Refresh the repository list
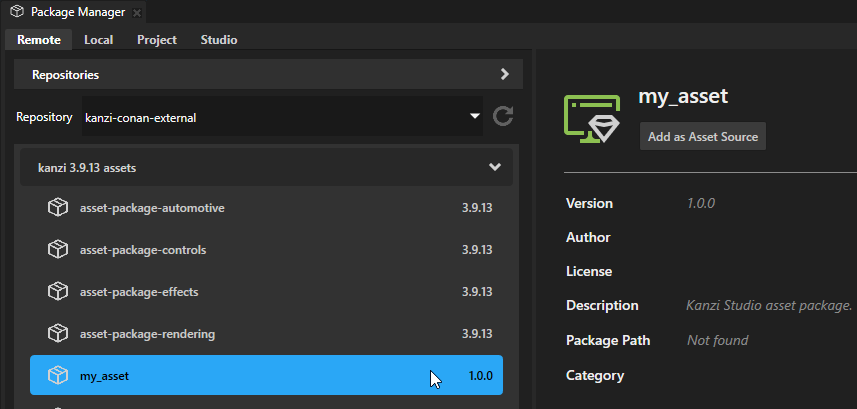Viewport: 857px width, 409px height. coord(503,116)
